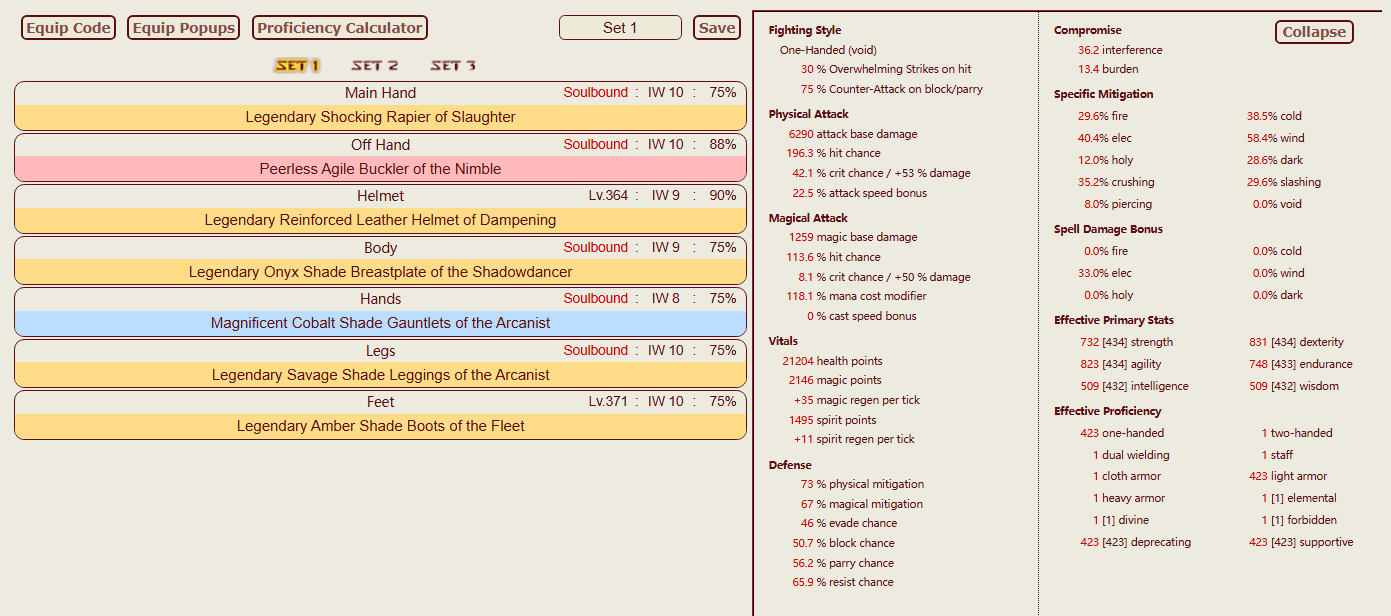Select Magnificent Cobalt Shade Gauntlets of the Arcanist

click(380, 323)
